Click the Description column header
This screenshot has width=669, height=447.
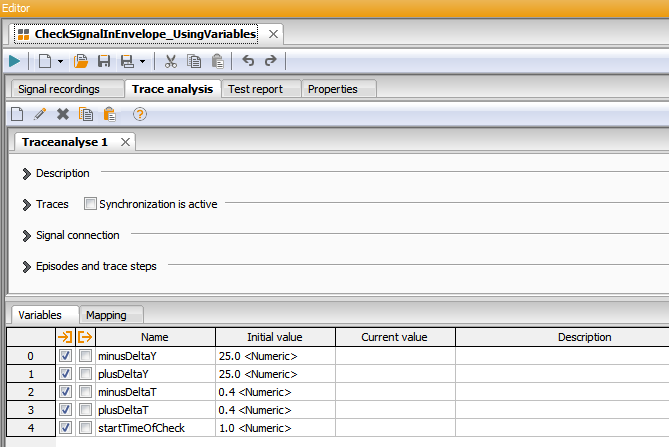click(x=562, y=337)
